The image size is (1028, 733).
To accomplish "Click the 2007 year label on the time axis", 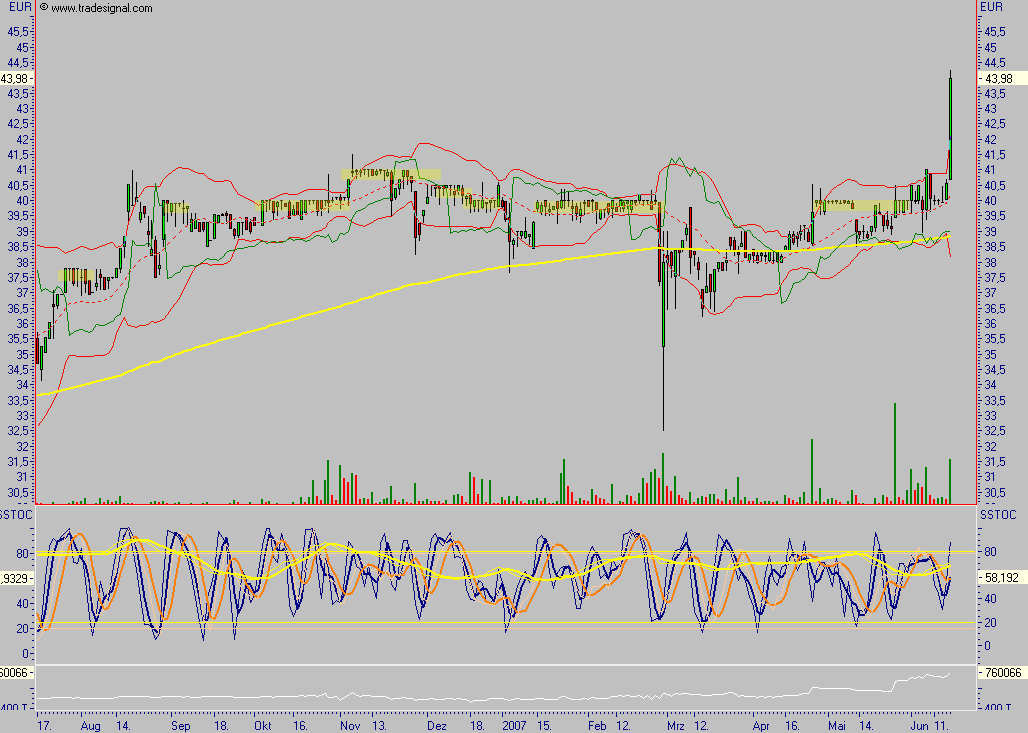I will pyautogui.click(x=514, y=724).
